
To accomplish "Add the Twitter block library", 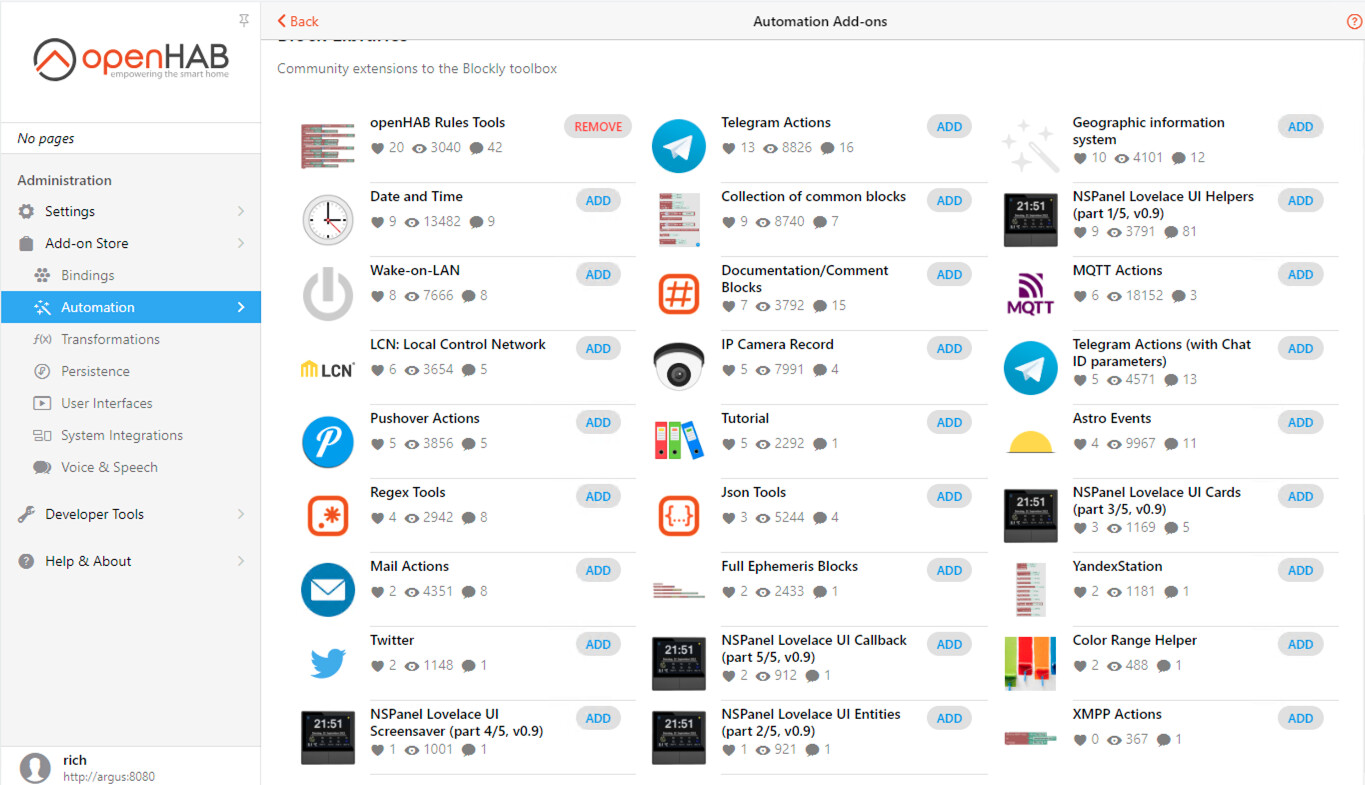I will [x=598, y=645].
